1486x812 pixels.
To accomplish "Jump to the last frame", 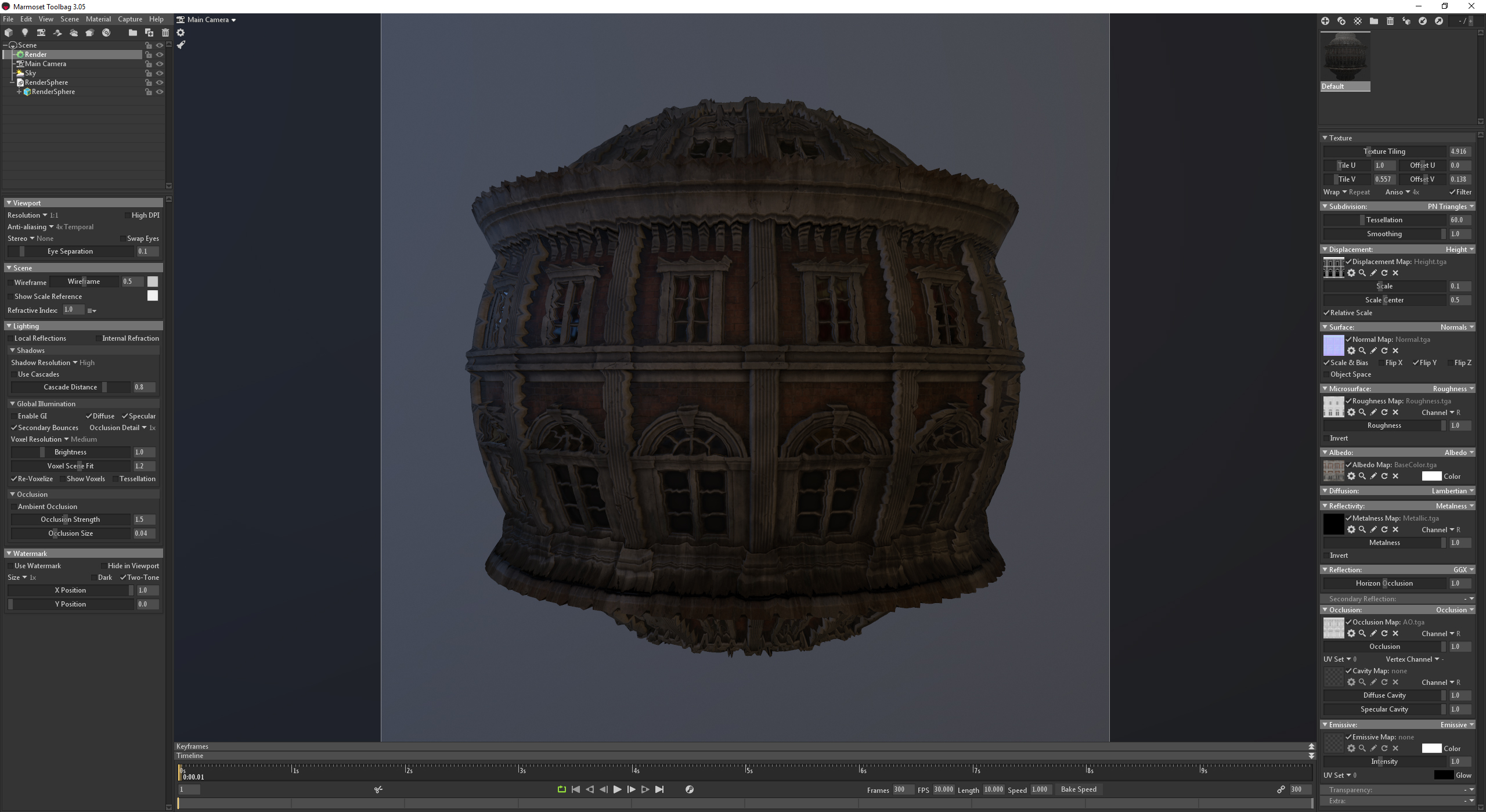I will (x=659, y=789).
